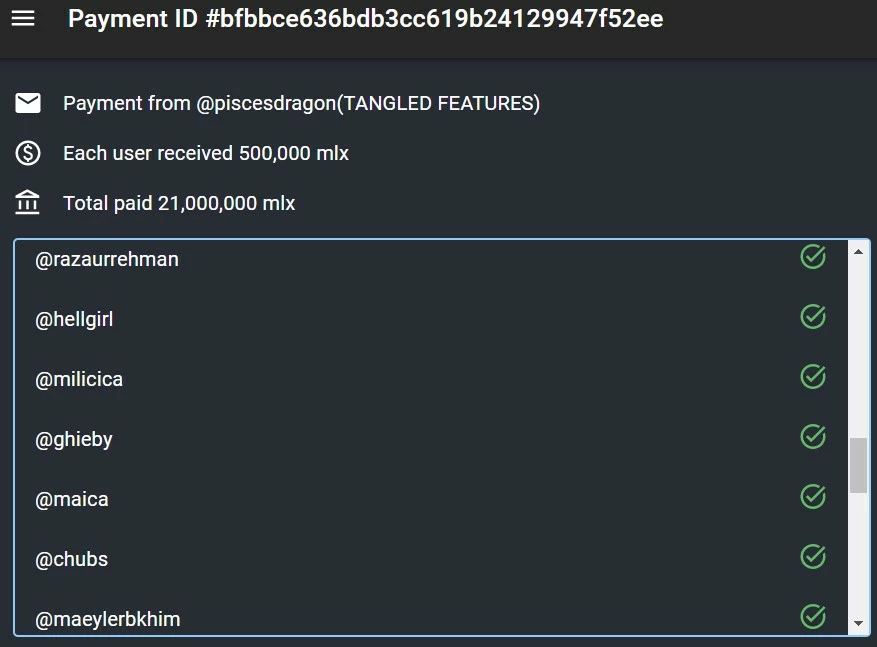877x647 pixels.
Task: Click the bank total paid icon
Action: pos(27,202)
